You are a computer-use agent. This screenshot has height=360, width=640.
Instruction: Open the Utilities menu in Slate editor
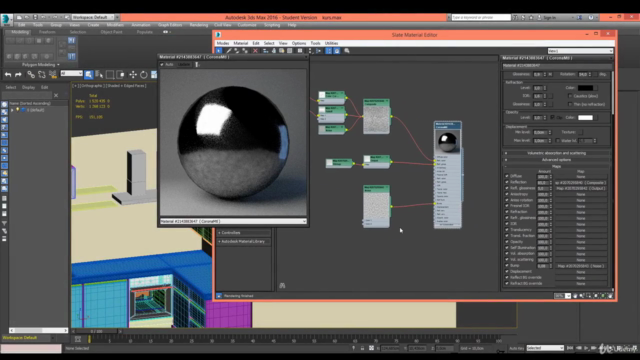331,43
